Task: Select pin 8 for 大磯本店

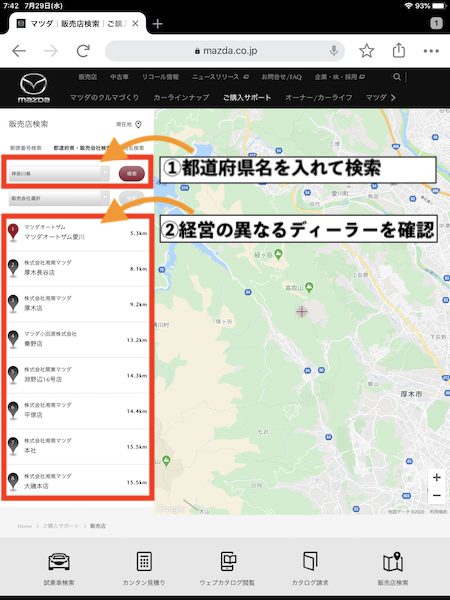Action: [x=13, y=482]
